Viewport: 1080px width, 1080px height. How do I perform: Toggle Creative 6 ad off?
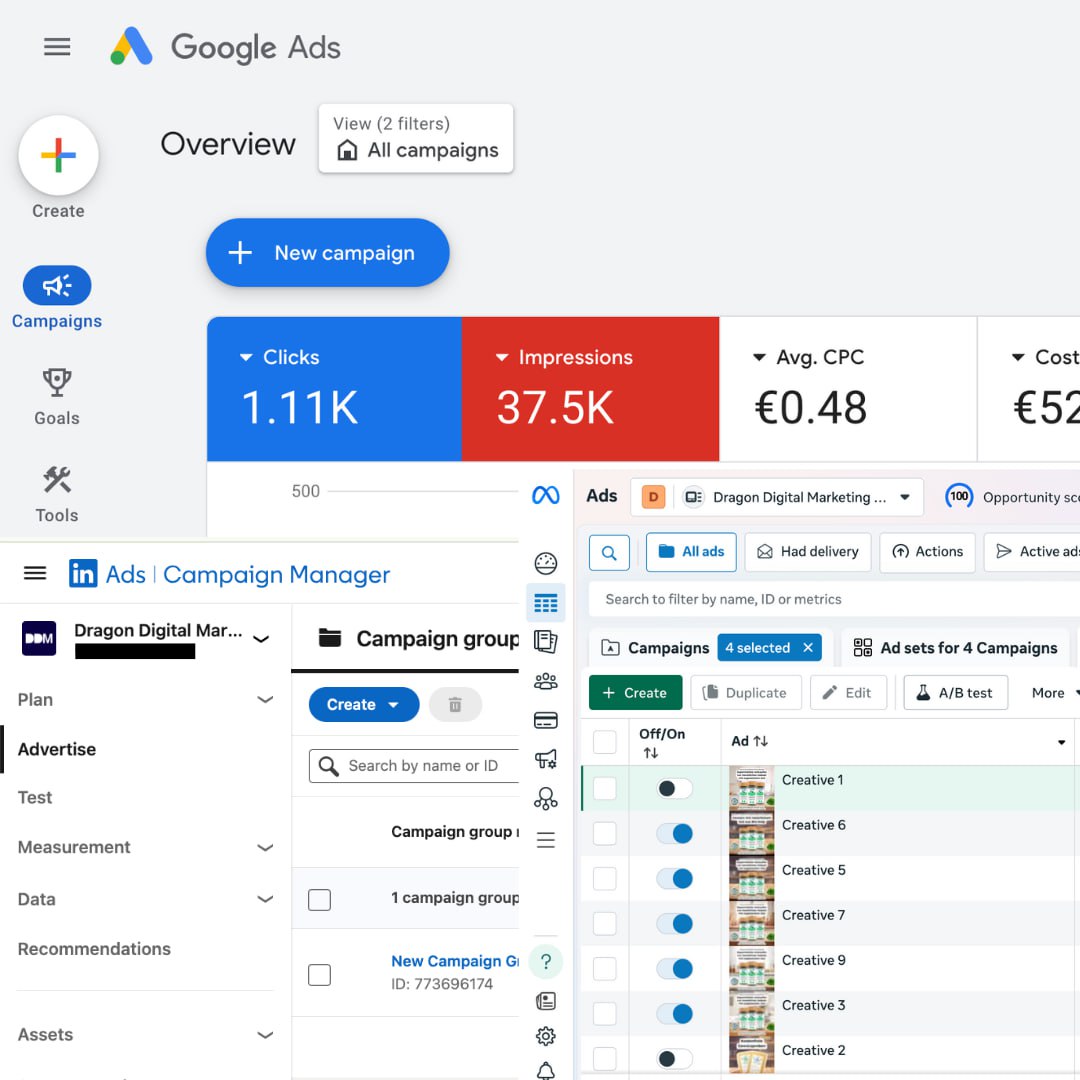[x=674, y=833]
